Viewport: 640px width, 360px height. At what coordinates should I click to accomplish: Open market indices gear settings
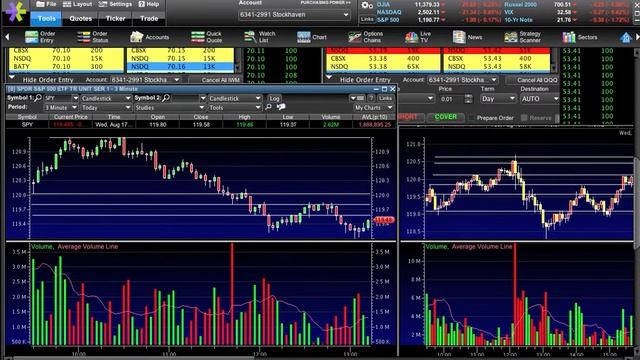point(367,5)
